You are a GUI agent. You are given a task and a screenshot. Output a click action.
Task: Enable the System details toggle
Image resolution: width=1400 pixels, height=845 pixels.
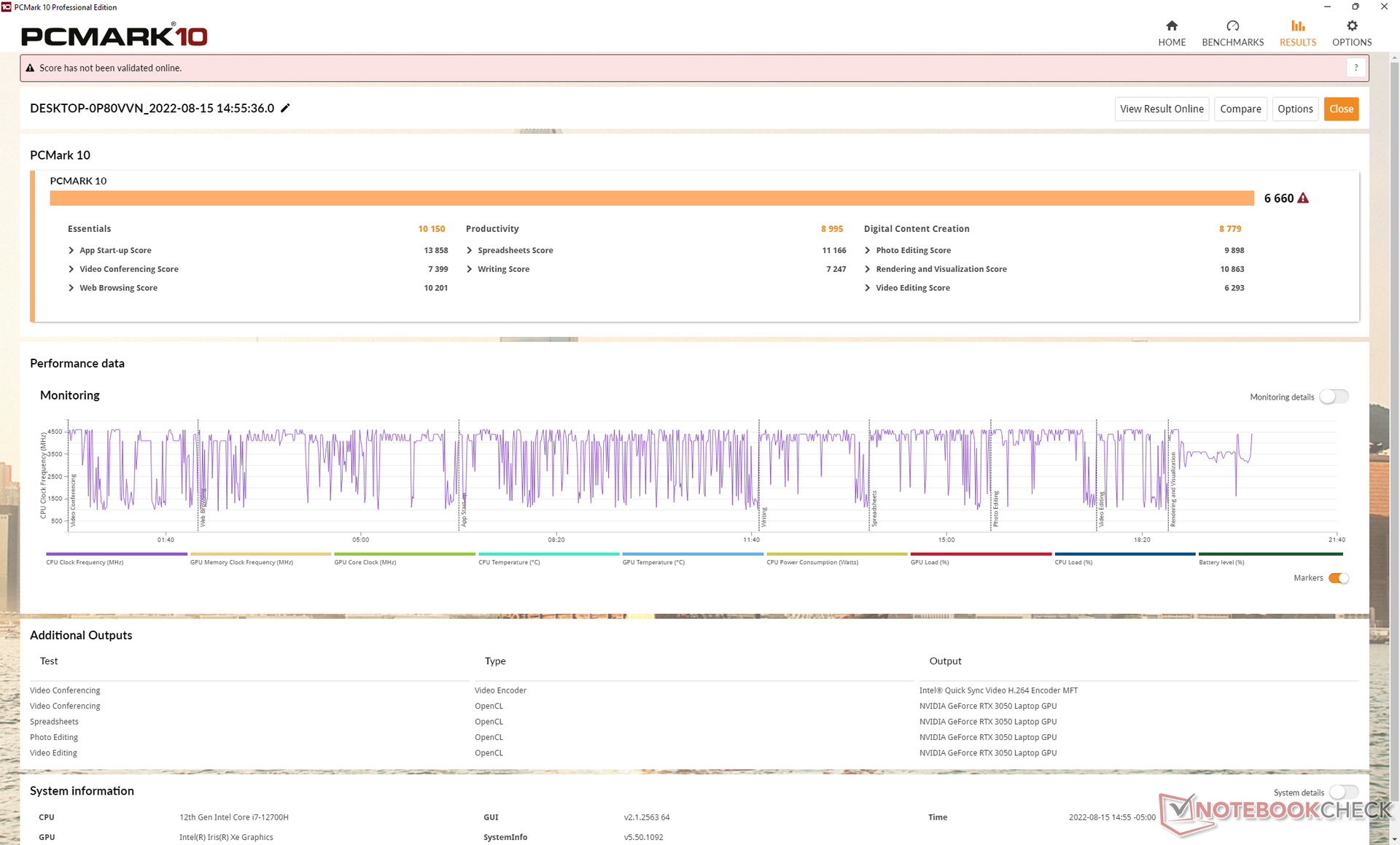pyautogui.click(x=1343, y=793)
